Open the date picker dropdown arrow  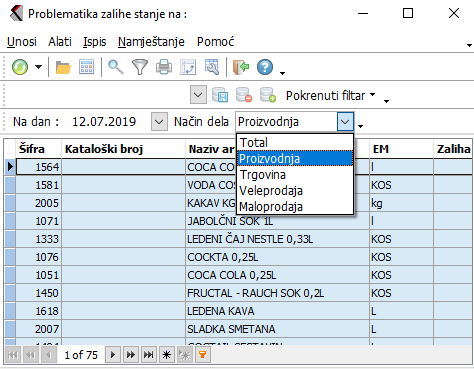[159, 122]
